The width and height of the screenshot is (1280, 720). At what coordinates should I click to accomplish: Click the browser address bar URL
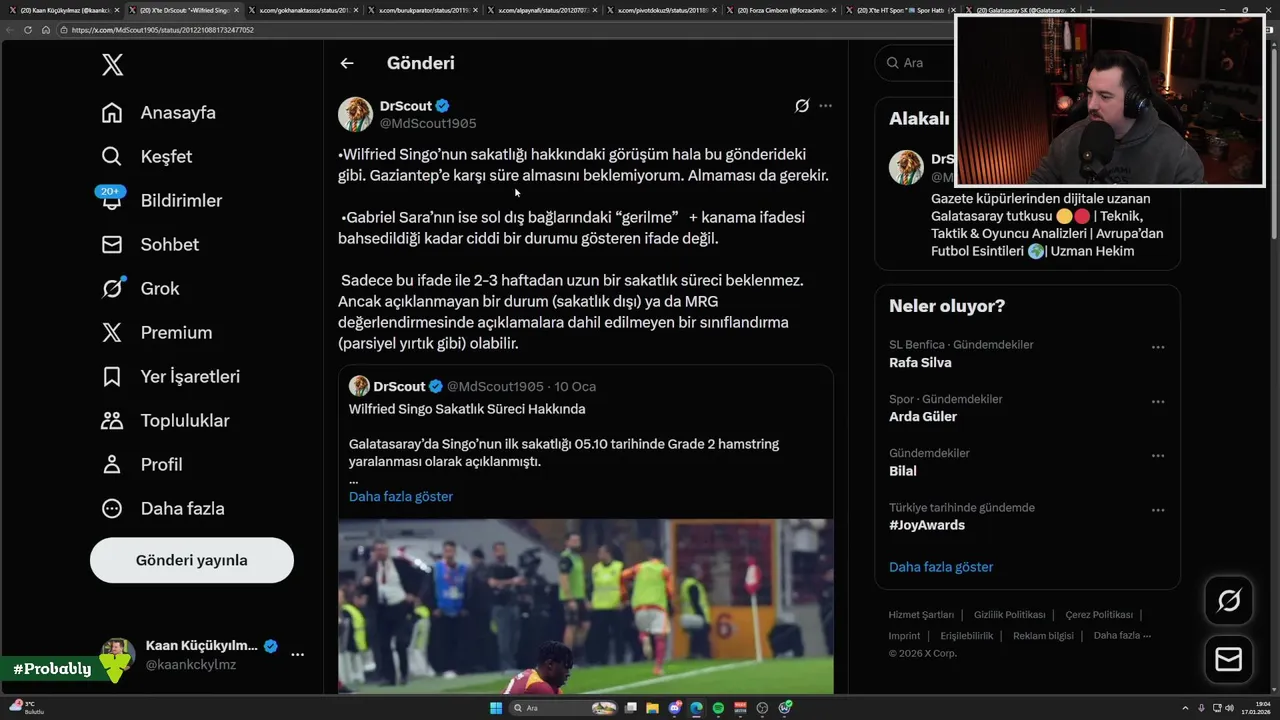point(163,30)
